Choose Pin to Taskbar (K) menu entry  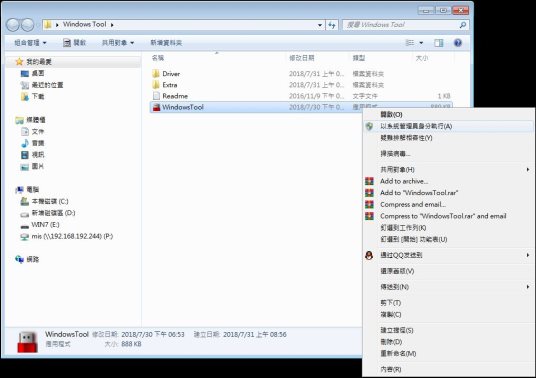(x=448, y=228)
